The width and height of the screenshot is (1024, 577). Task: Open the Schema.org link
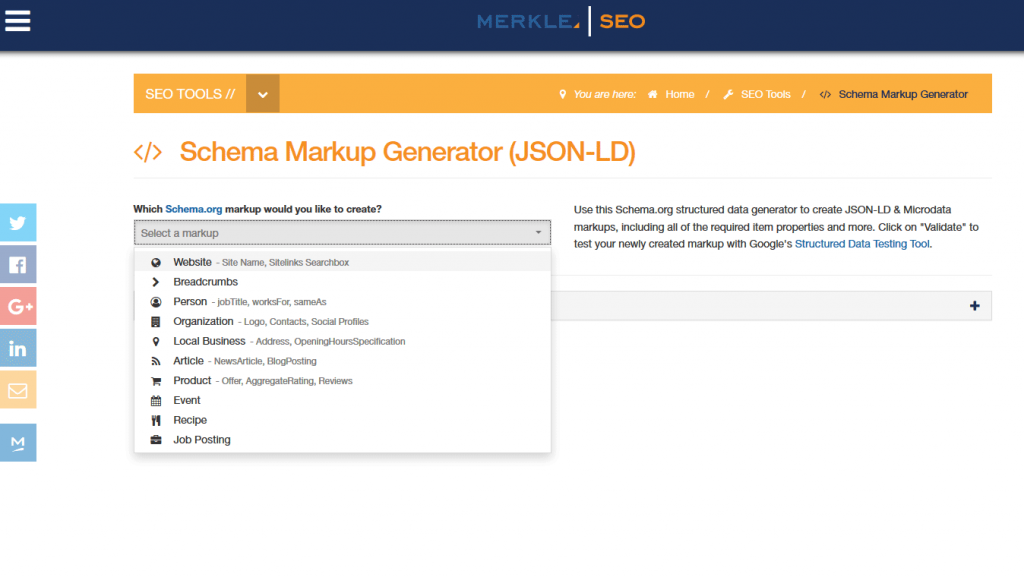pyautogui.click(x=193, y=209)
